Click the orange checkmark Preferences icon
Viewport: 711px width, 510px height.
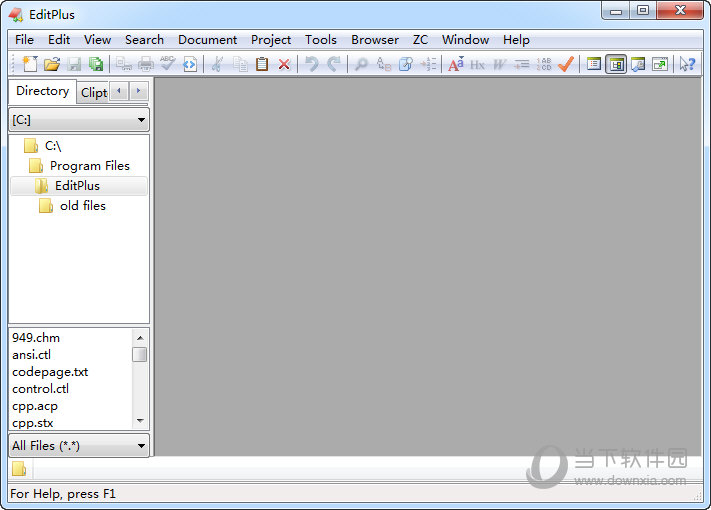(566, 64)
